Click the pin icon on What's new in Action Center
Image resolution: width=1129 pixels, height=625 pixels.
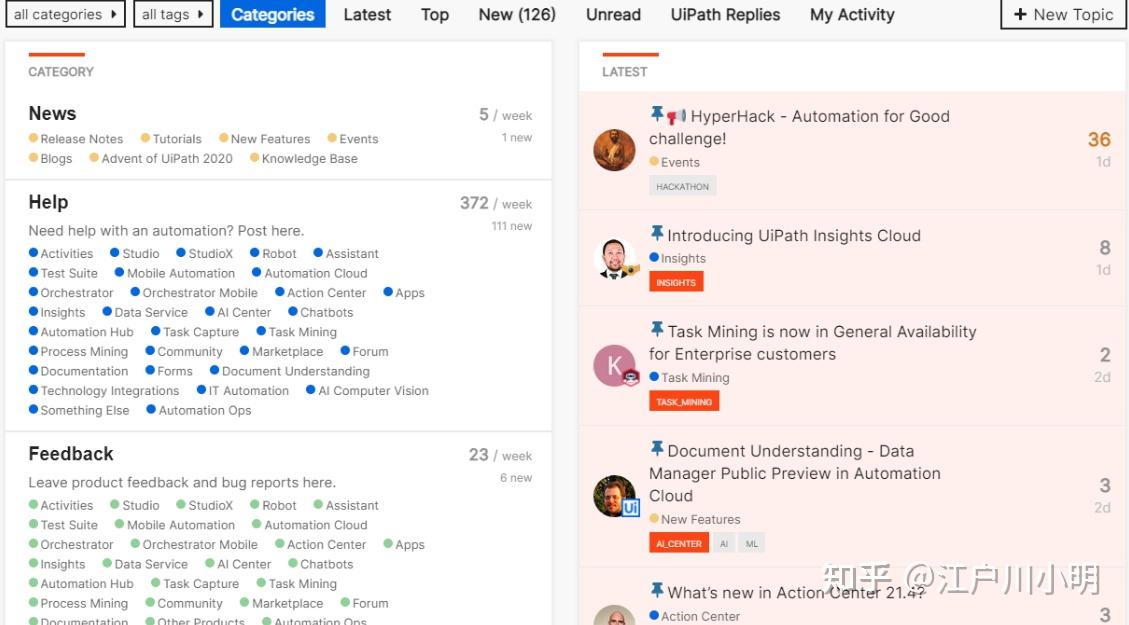pyautogui.click(x=658, y=591)
